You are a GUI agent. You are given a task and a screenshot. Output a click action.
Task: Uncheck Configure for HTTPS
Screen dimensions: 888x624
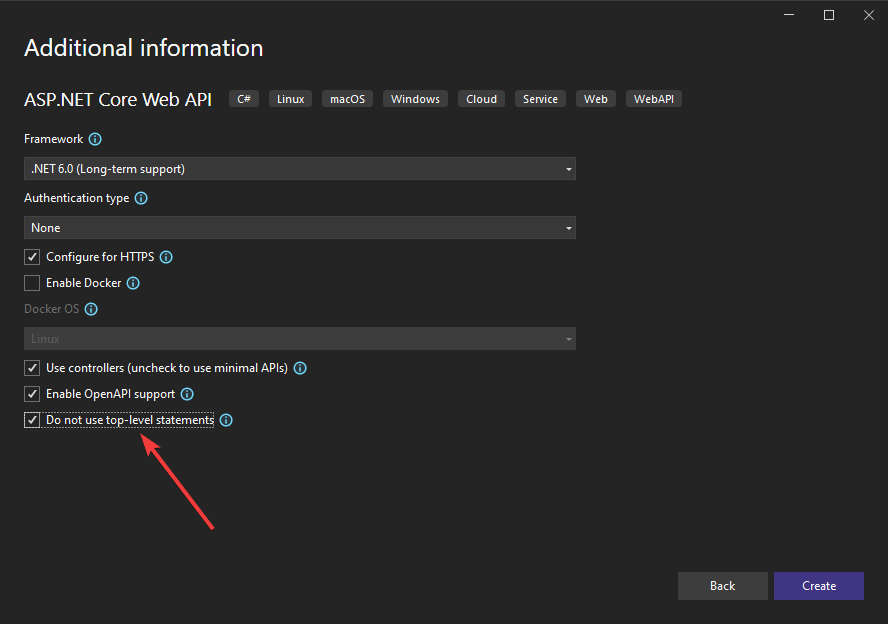(32, 257)
